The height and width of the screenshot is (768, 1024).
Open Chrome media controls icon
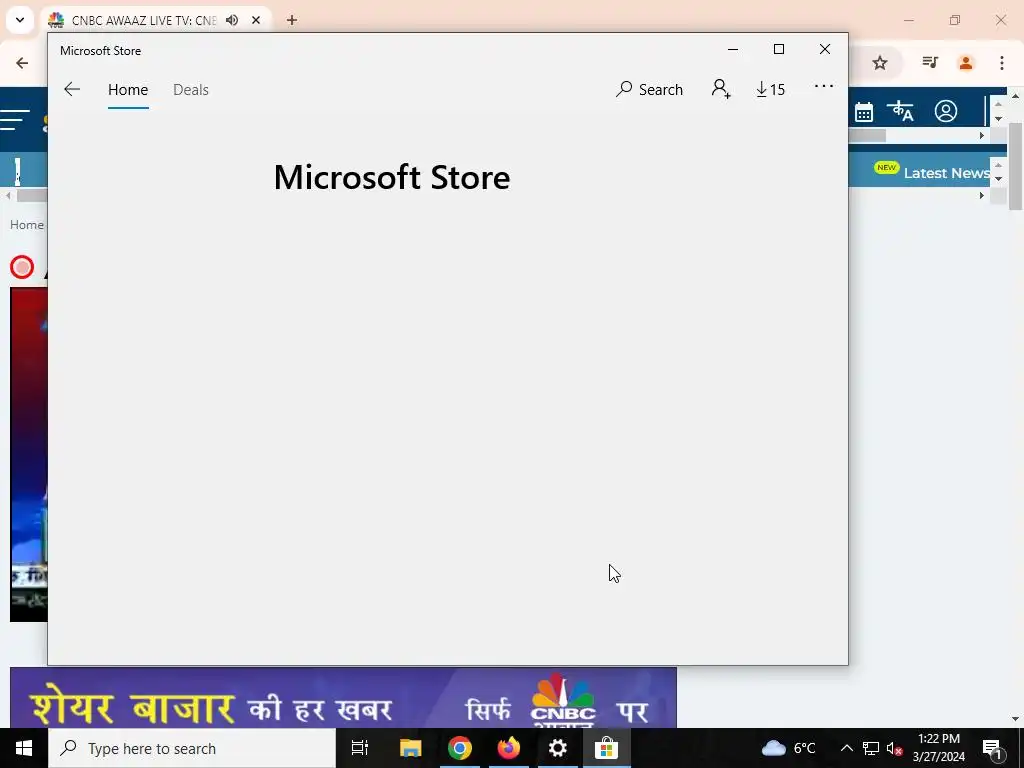[930, 63]
